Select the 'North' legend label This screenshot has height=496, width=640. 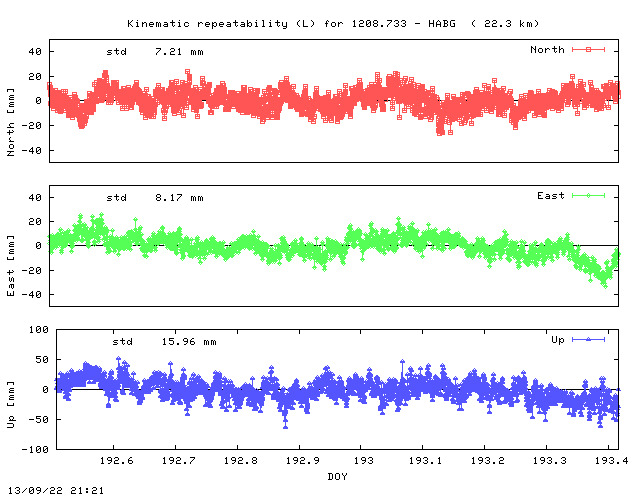pyautogui.click(x=547, y=50)
